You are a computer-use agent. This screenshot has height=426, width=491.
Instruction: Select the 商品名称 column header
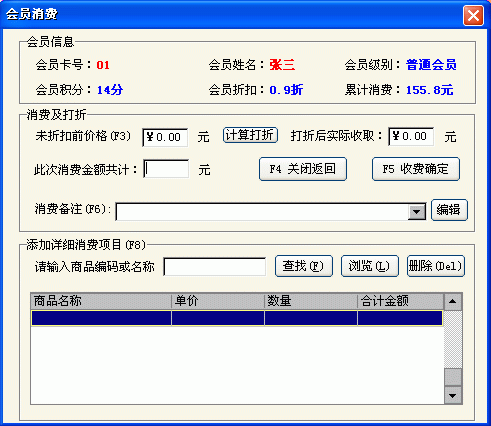click(101, 301)
